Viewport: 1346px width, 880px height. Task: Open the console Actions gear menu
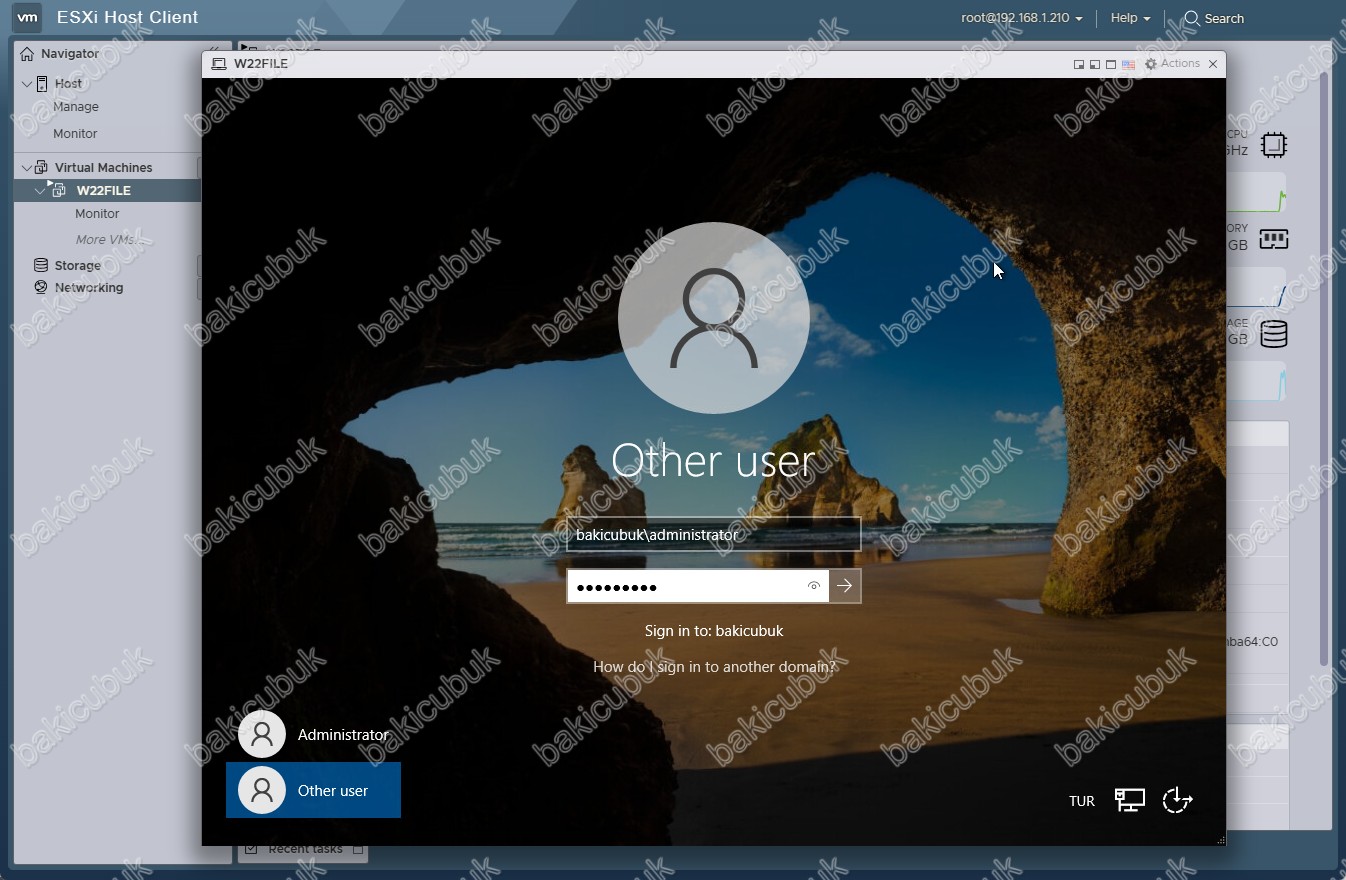pyautogui.click(x=1172, y=64)
